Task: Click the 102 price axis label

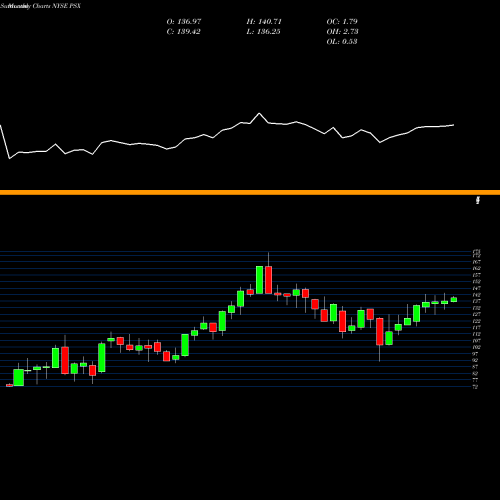Action: tap(477, 347)
